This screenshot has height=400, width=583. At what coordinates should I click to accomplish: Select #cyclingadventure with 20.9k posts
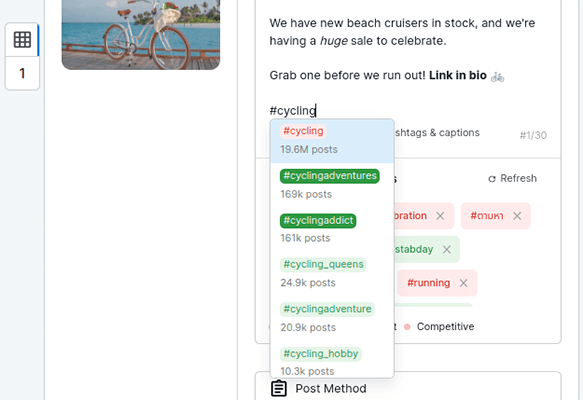pos(327,309)
